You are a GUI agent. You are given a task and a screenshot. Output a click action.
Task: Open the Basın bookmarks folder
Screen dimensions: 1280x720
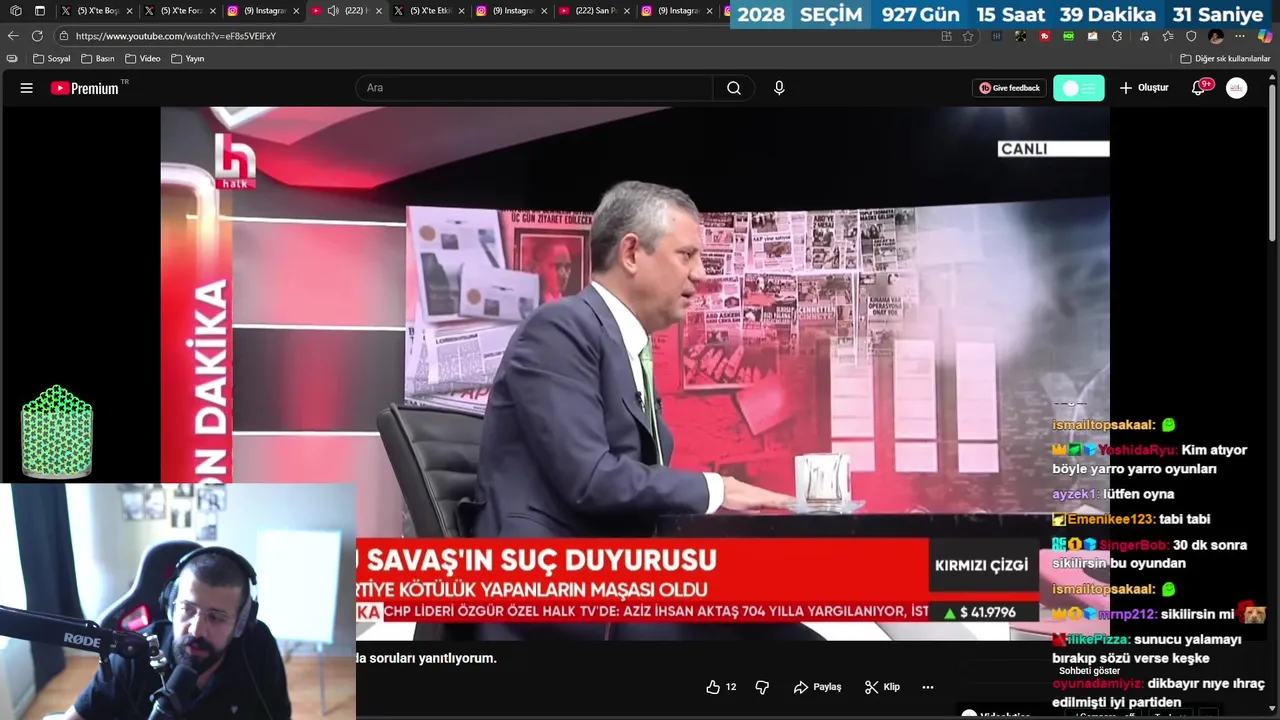click(x=98, y=59)
